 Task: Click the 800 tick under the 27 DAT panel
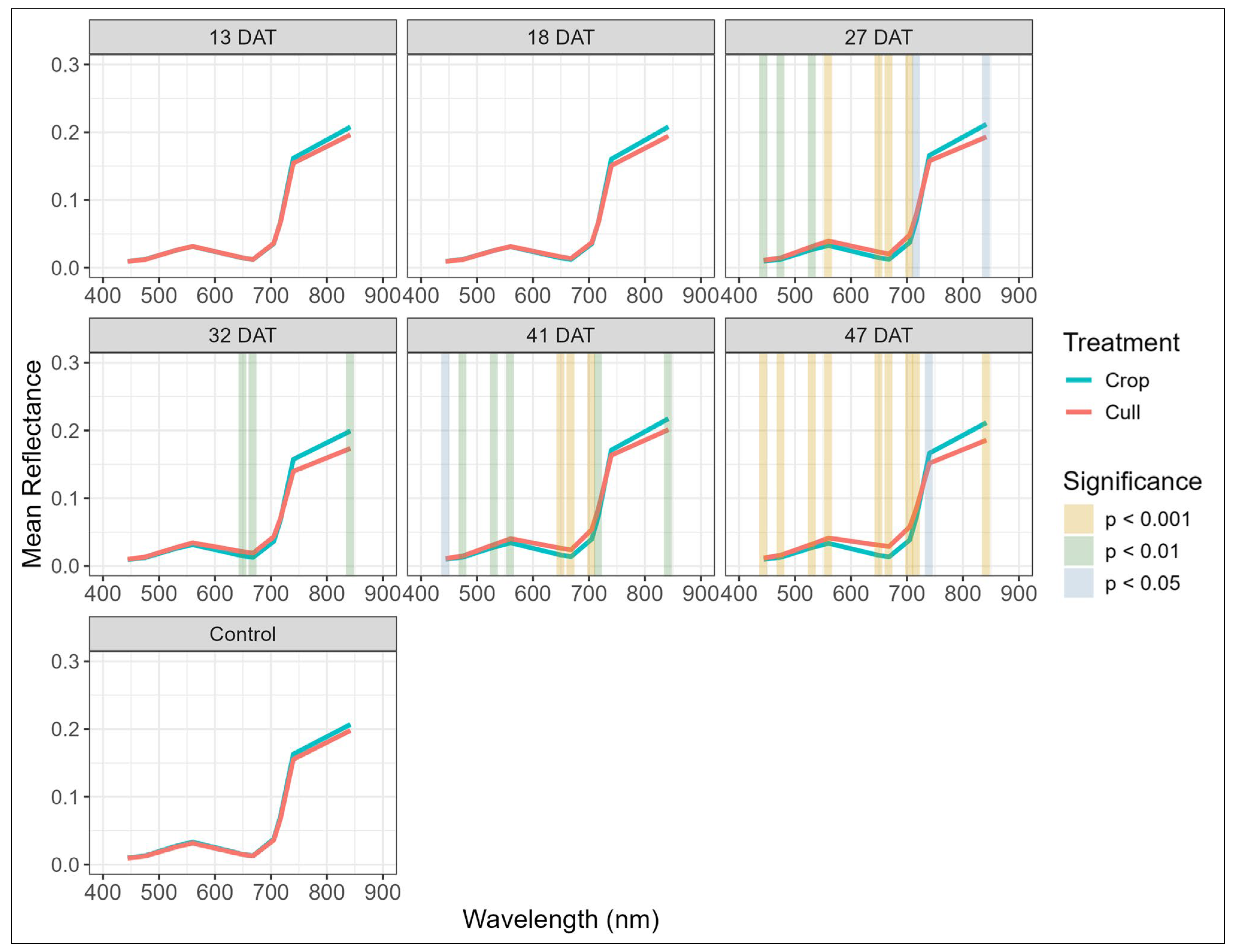click(x=963, y=295)
